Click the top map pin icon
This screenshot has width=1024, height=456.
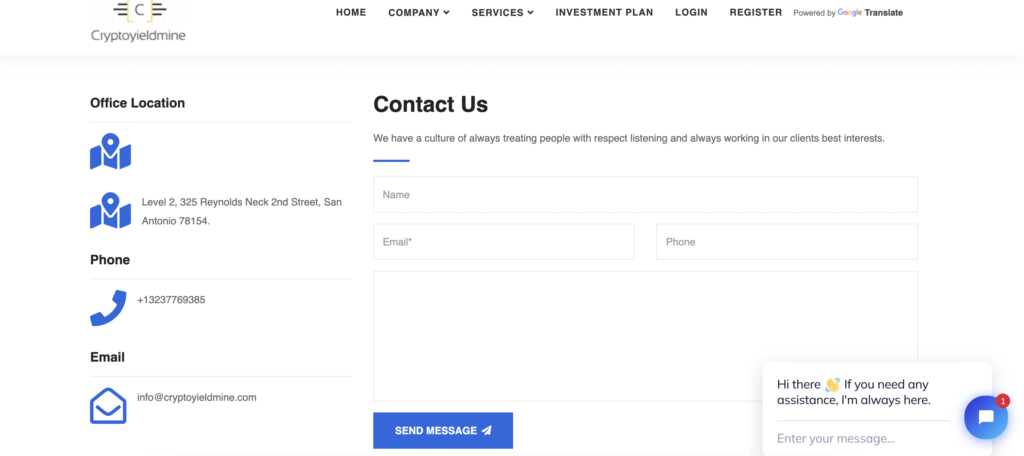point(110,152)
